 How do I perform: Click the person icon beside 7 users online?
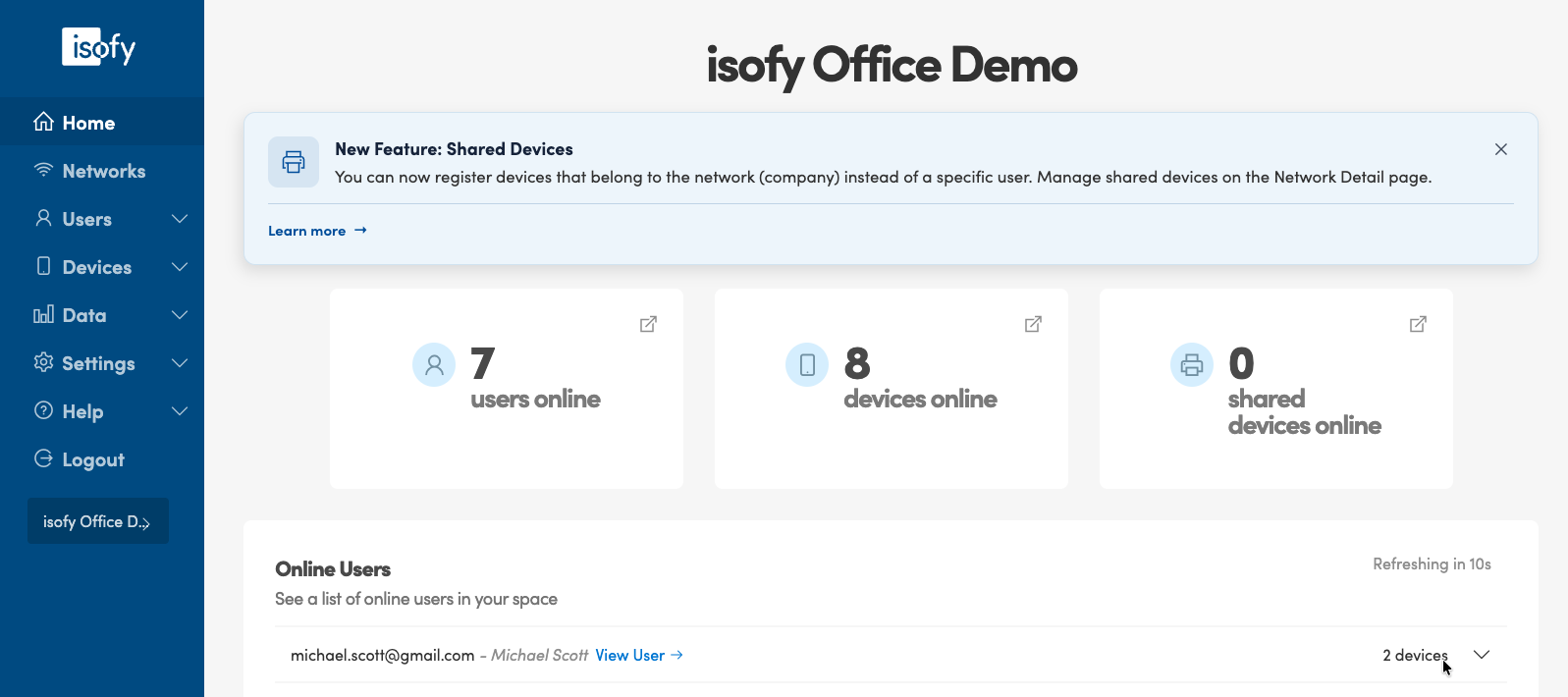click(434, 365)
